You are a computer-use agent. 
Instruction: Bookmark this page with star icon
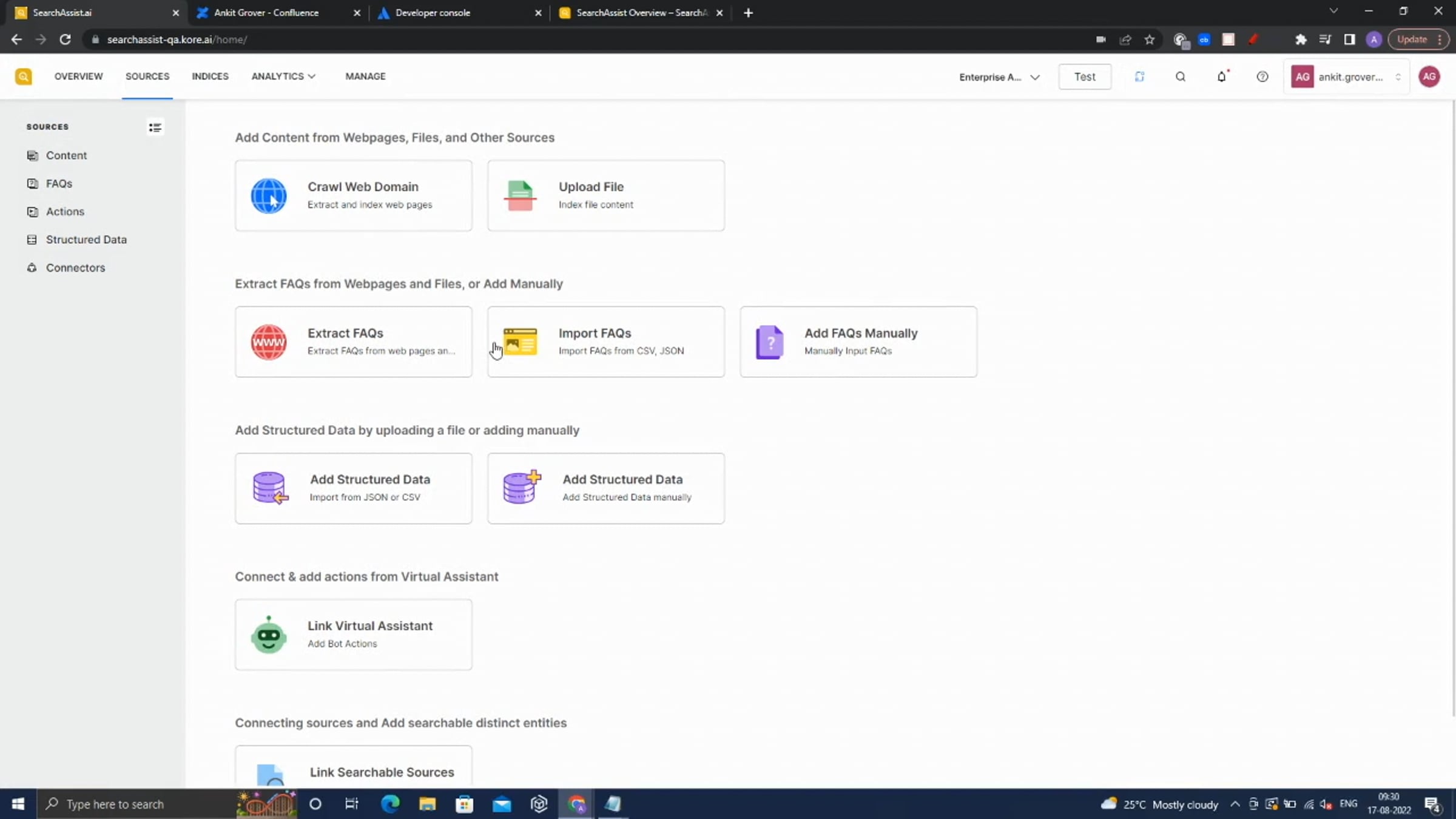[x=1149, y=39]
